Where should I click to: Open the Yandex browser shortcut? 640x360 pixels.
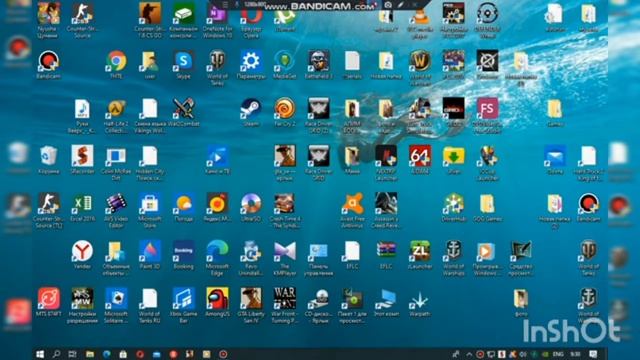point(82,251)
